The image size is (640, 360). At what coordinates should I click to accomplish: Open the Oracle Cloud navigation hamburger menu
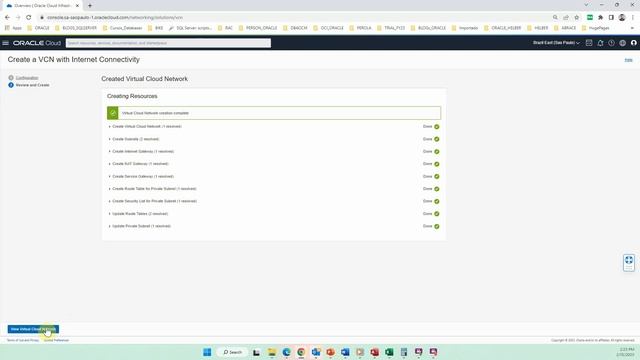5,43
